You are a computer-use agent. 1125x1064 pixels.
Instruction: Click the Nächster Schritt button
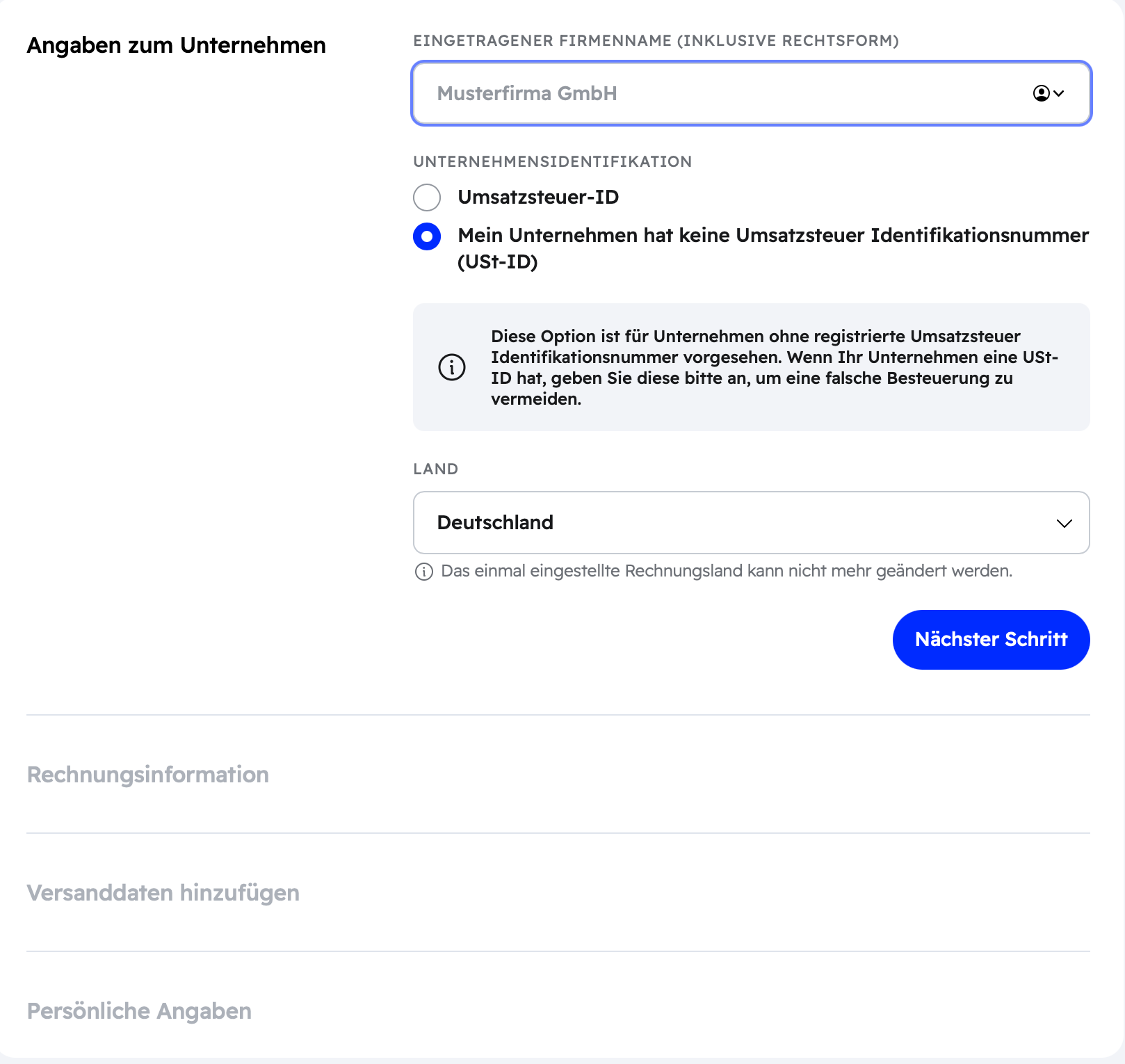992,640
